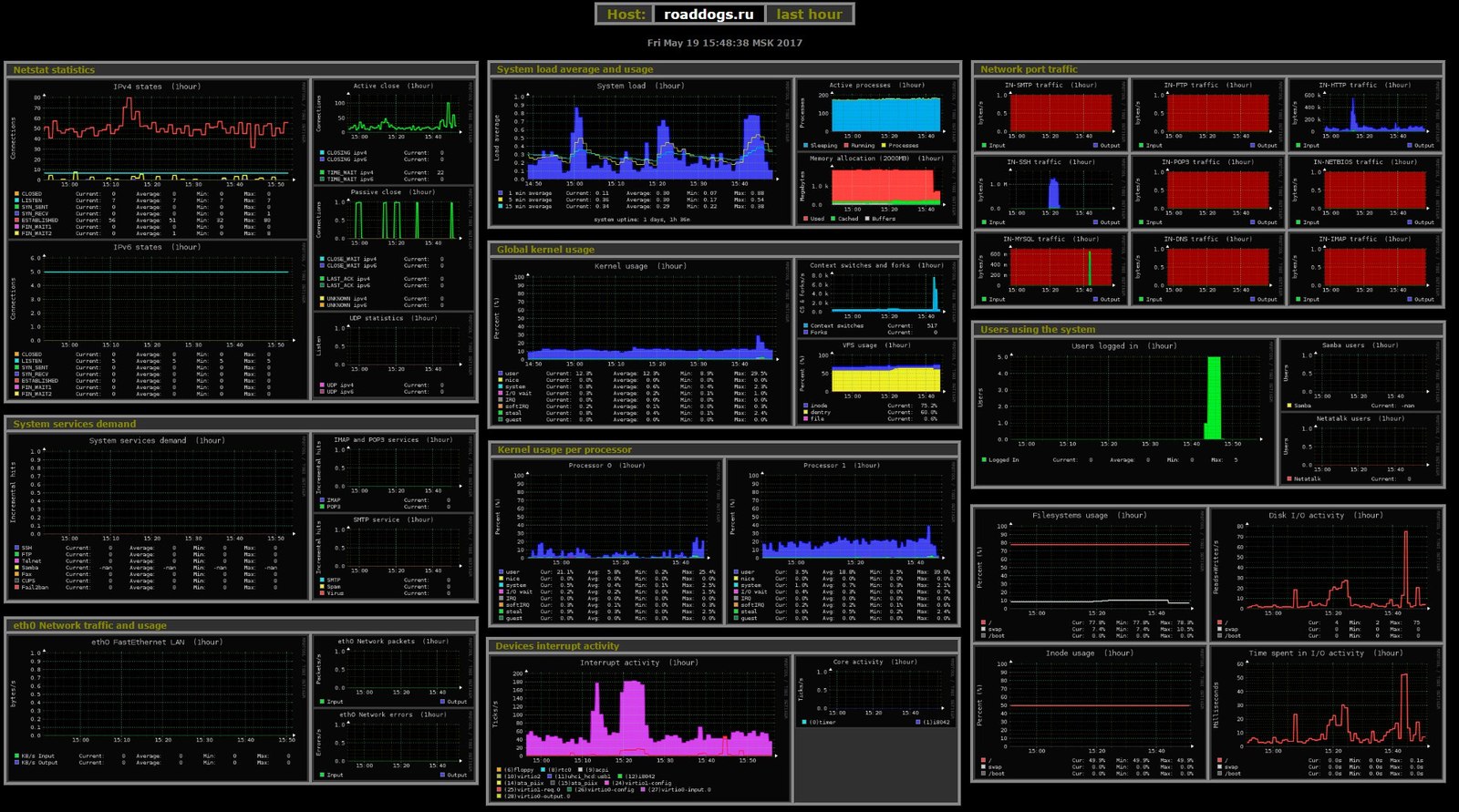This screenshot has width=1459, height=812.
Task: Open the Processor 0 usage graph
Action: point(607,541)
